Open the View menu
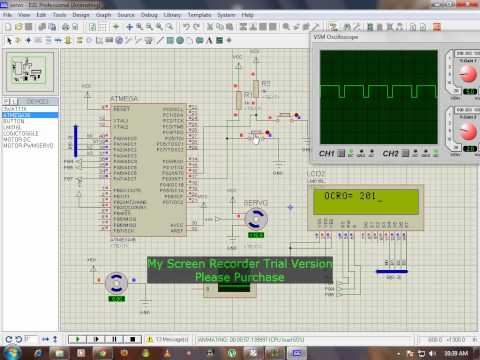 (x=24, y=15)
